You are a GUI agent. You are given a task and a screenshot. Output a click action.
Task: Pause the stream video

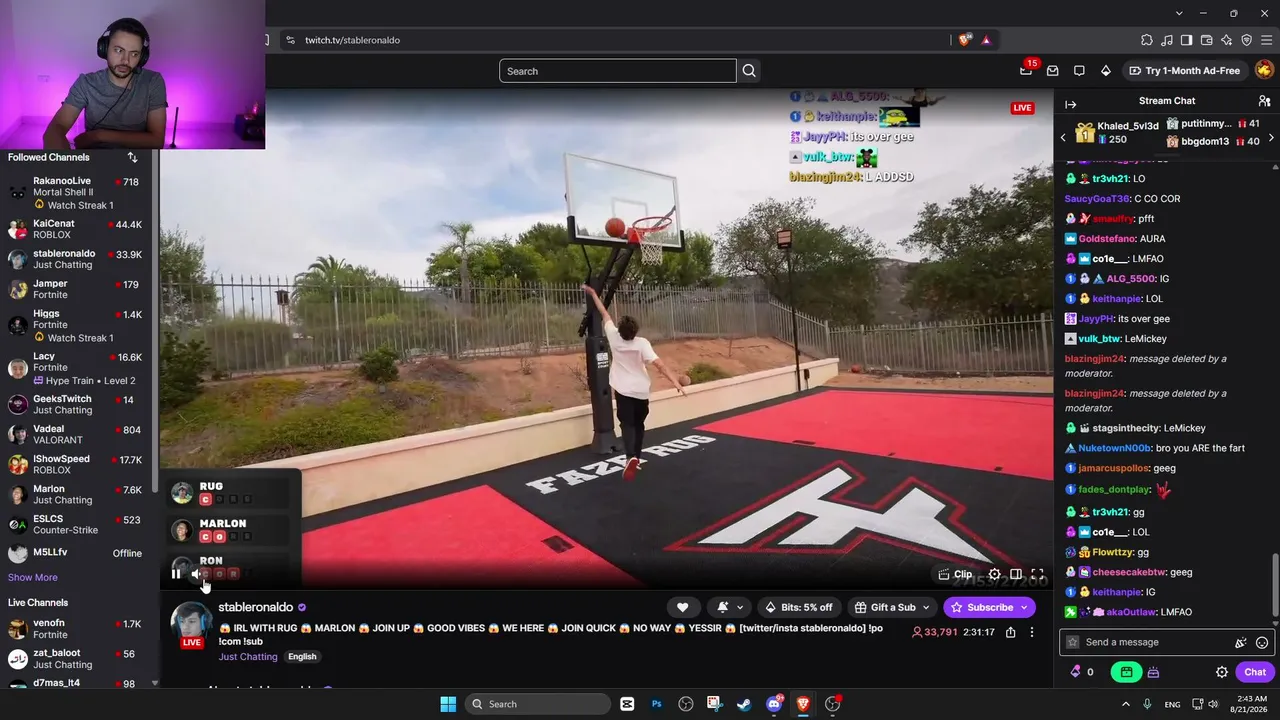[176, 574]
